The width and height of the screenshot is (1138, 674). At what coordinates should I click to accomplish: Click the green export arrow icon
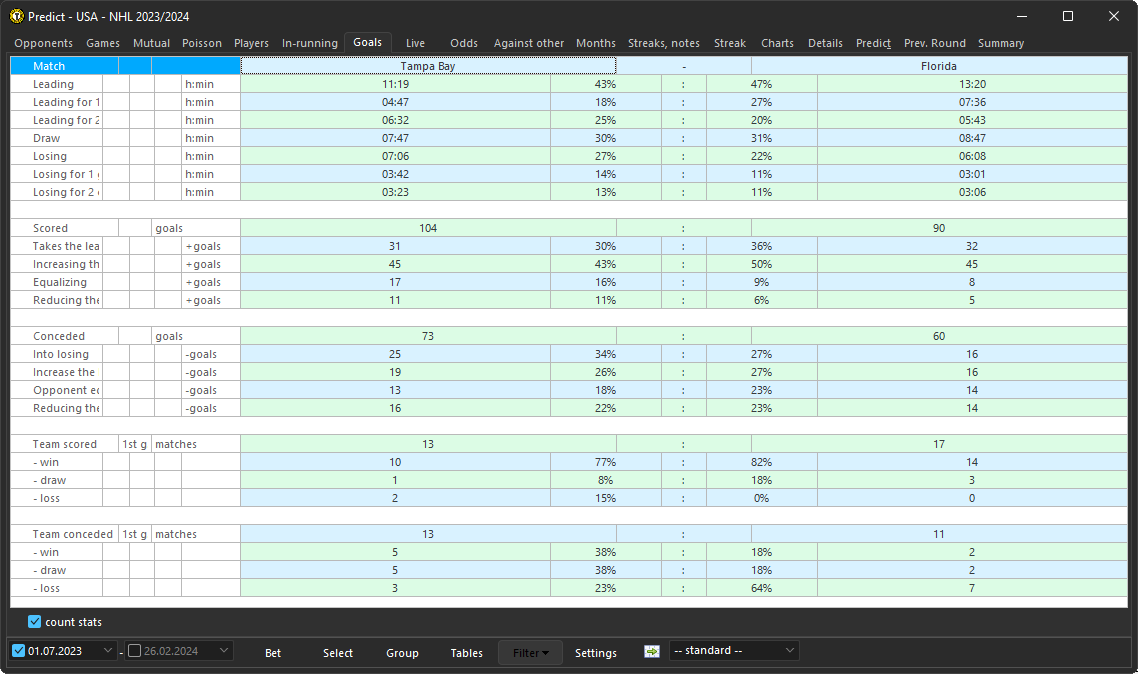[651, 651]
